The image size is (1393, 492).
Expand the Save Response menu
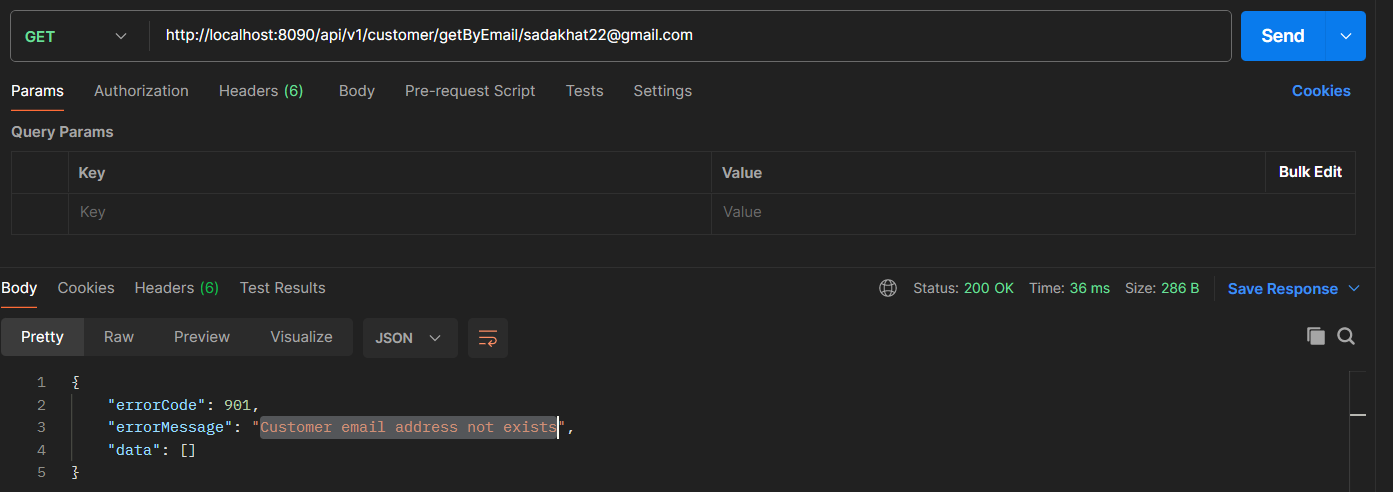[1294, 288]
